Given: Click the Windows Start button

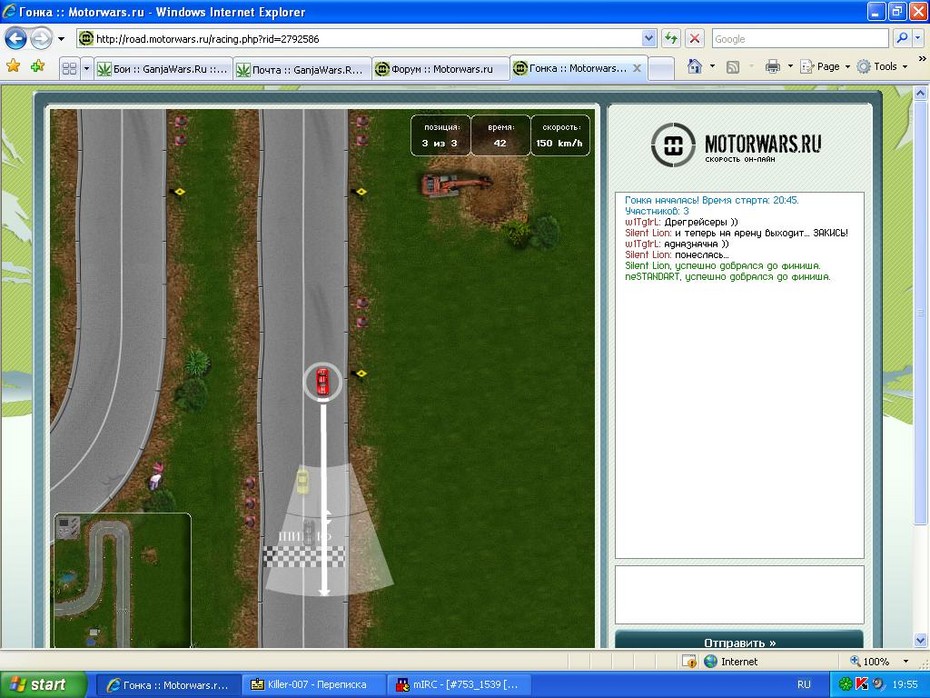Looking at the screenshot, I should coord(37,685).
